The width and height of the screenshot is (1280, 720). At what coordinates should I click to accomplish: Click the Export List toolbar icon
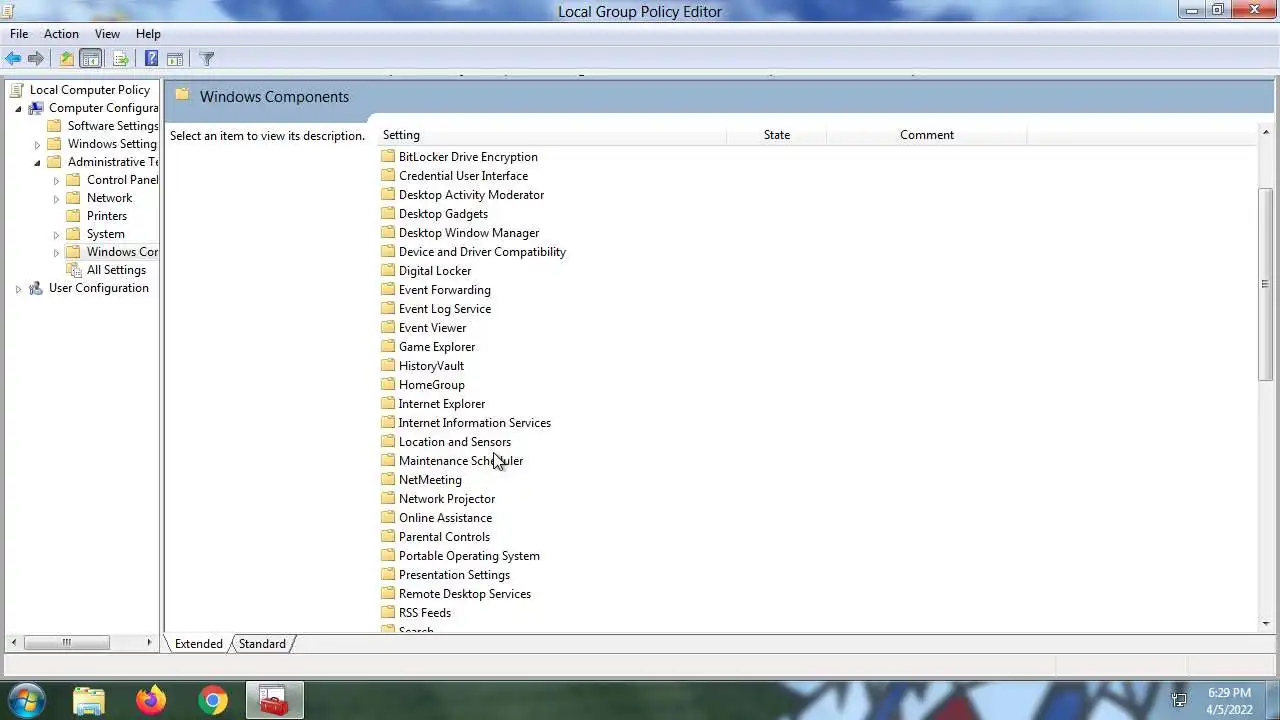point(121,59)
